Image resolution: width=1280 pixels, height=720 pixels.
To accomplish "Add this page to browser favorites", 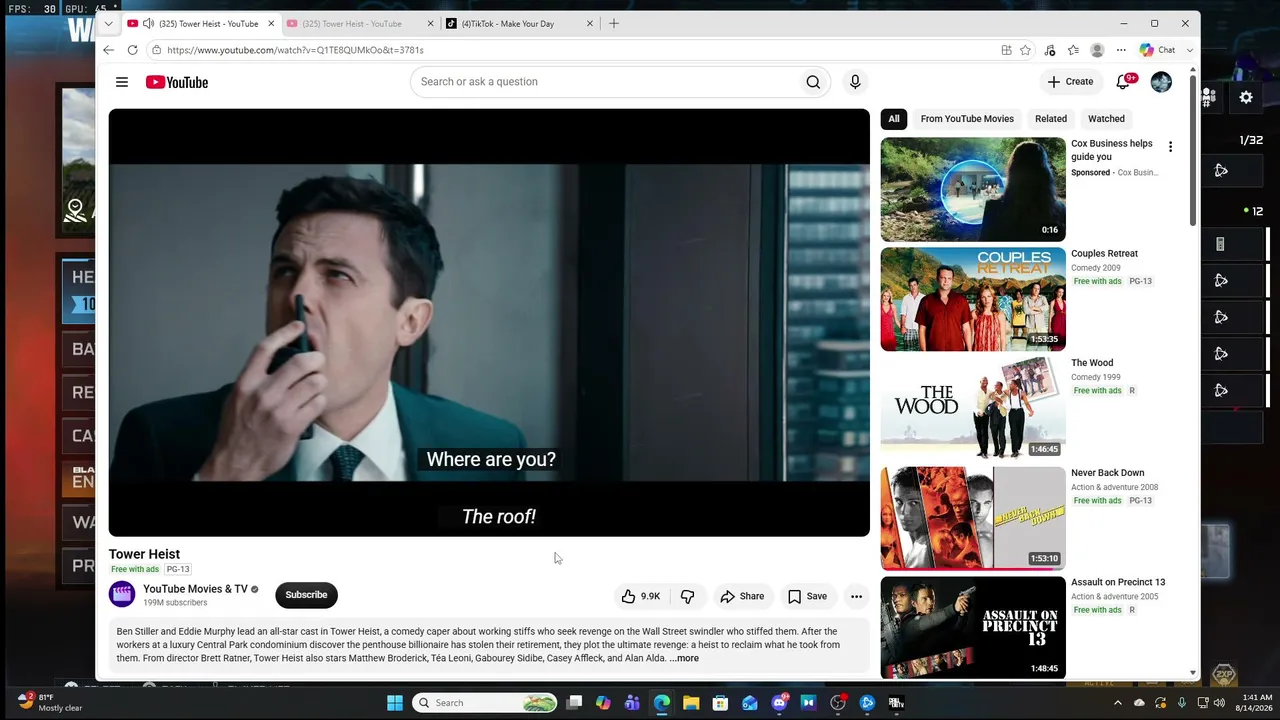I will tap(1025, 50).
